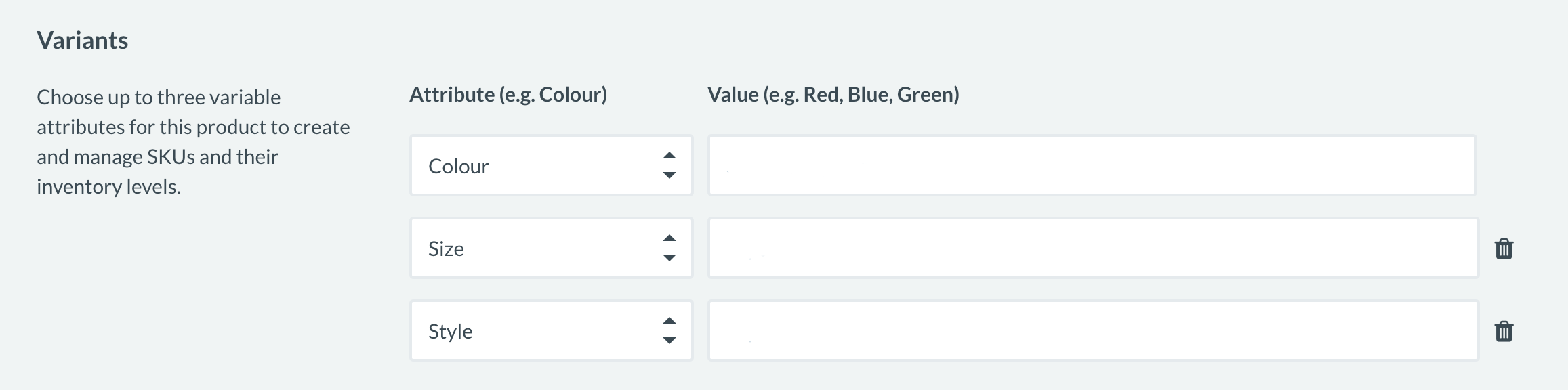Image resolution: width=1568 pixels, height=390 pixels.
Task: Click down arrow in Style selector
Action: (669, 341)
